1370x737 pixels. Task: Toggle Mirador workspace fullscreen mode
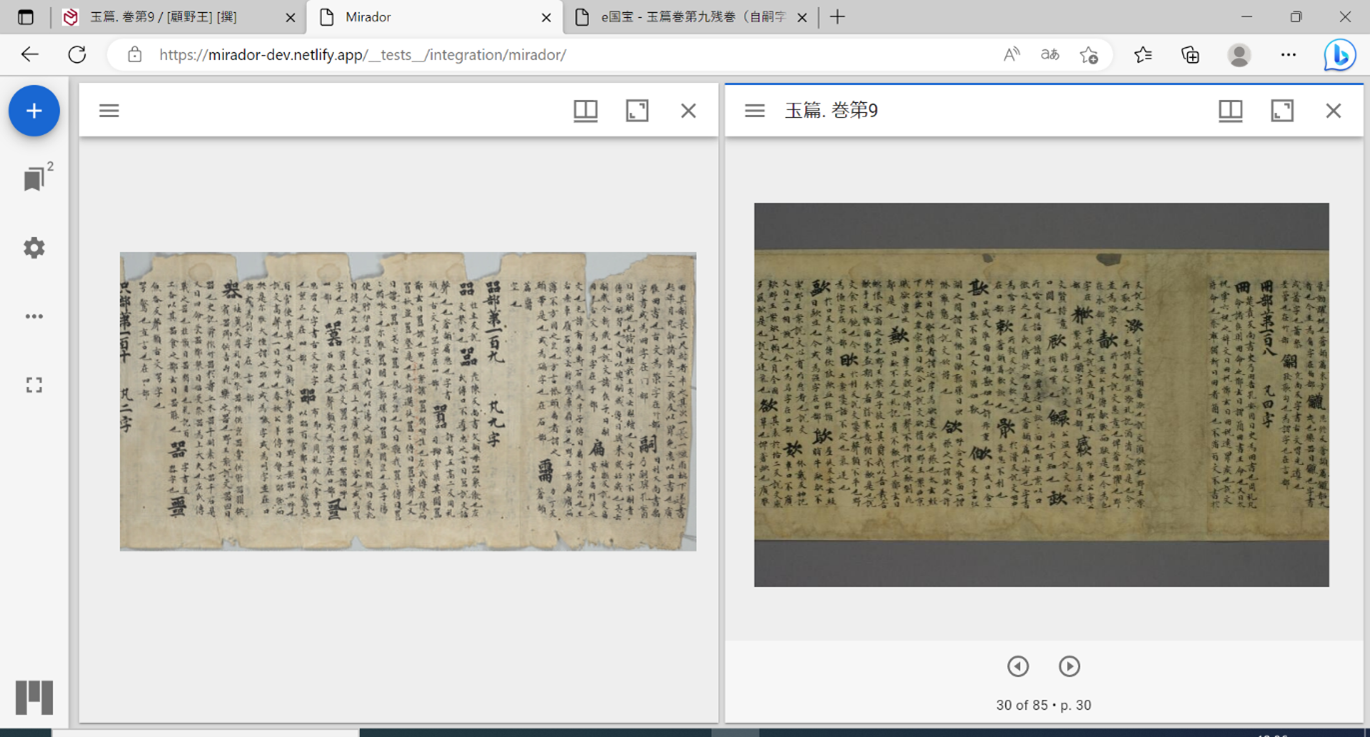click(x=34, y=385)
